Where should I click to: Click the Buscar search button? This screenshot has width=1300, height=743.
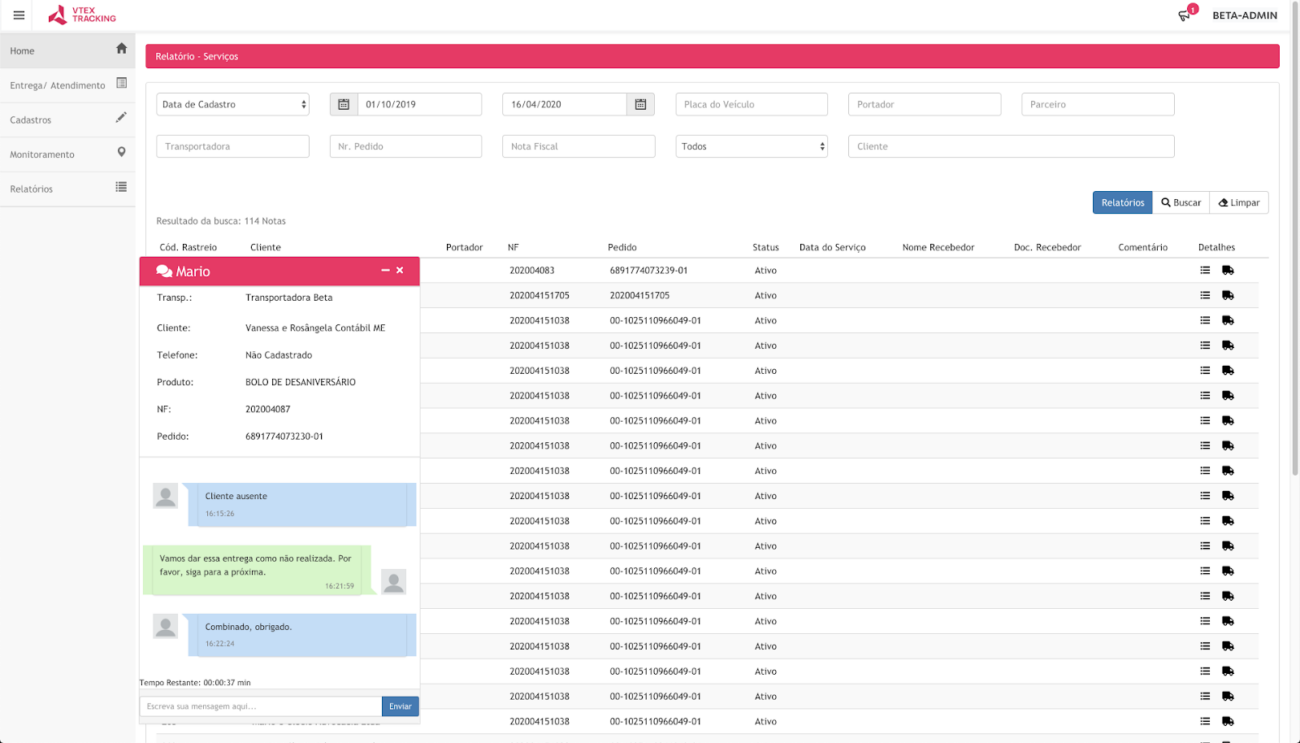(x=1181, y=203)
